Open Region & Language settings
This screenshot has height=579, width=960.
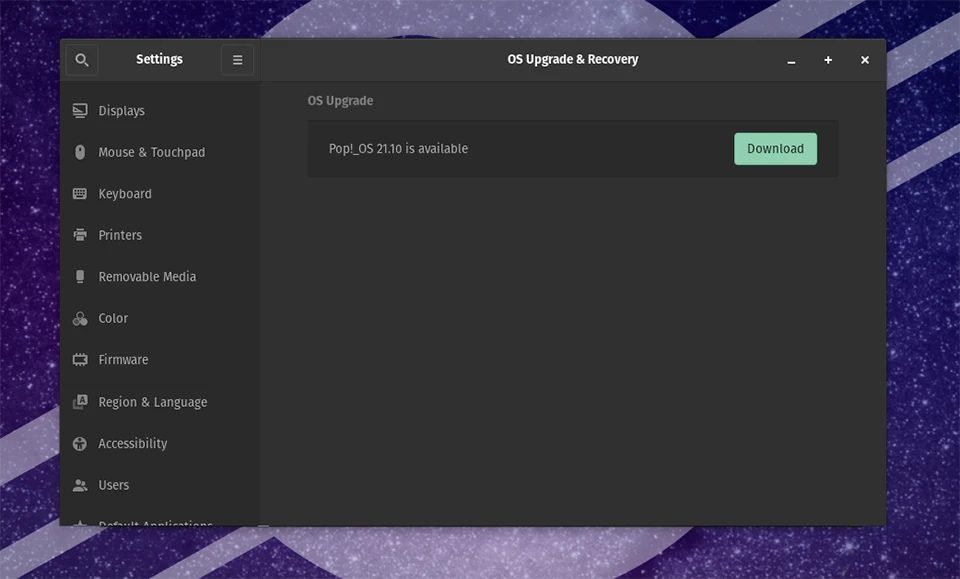[x=160, y=402]
